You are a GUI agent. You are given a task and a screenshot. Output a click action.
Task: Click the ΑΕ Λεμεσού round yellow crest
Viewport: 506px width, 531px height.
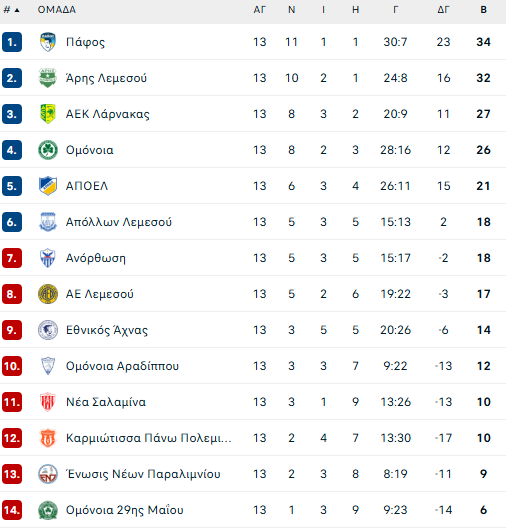coord(47,294)
